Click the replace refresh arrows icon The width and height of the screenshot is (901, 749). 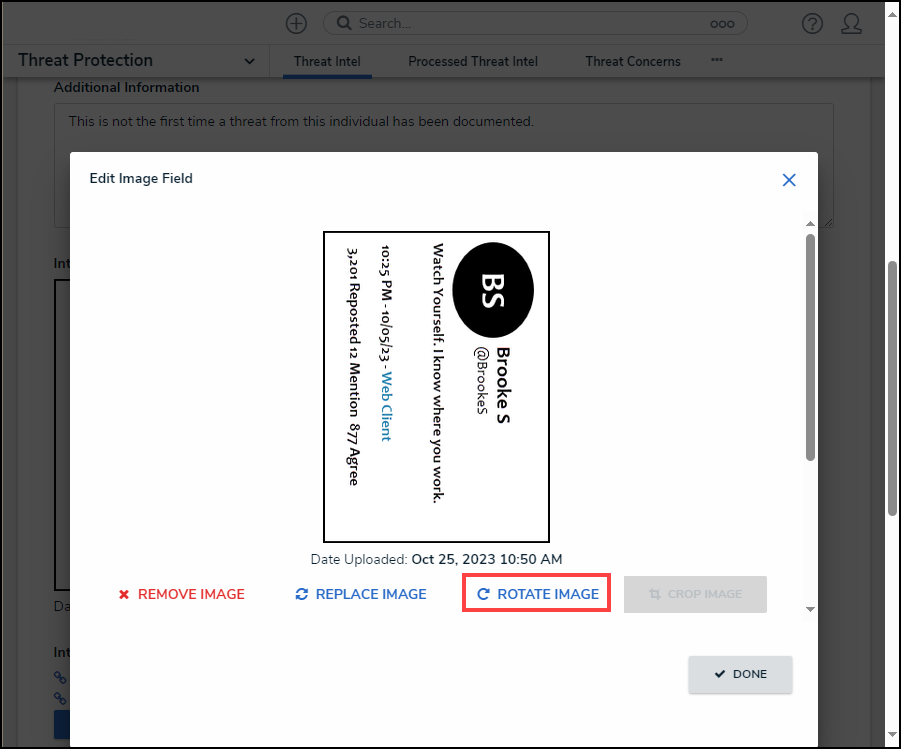pos(302,594)
